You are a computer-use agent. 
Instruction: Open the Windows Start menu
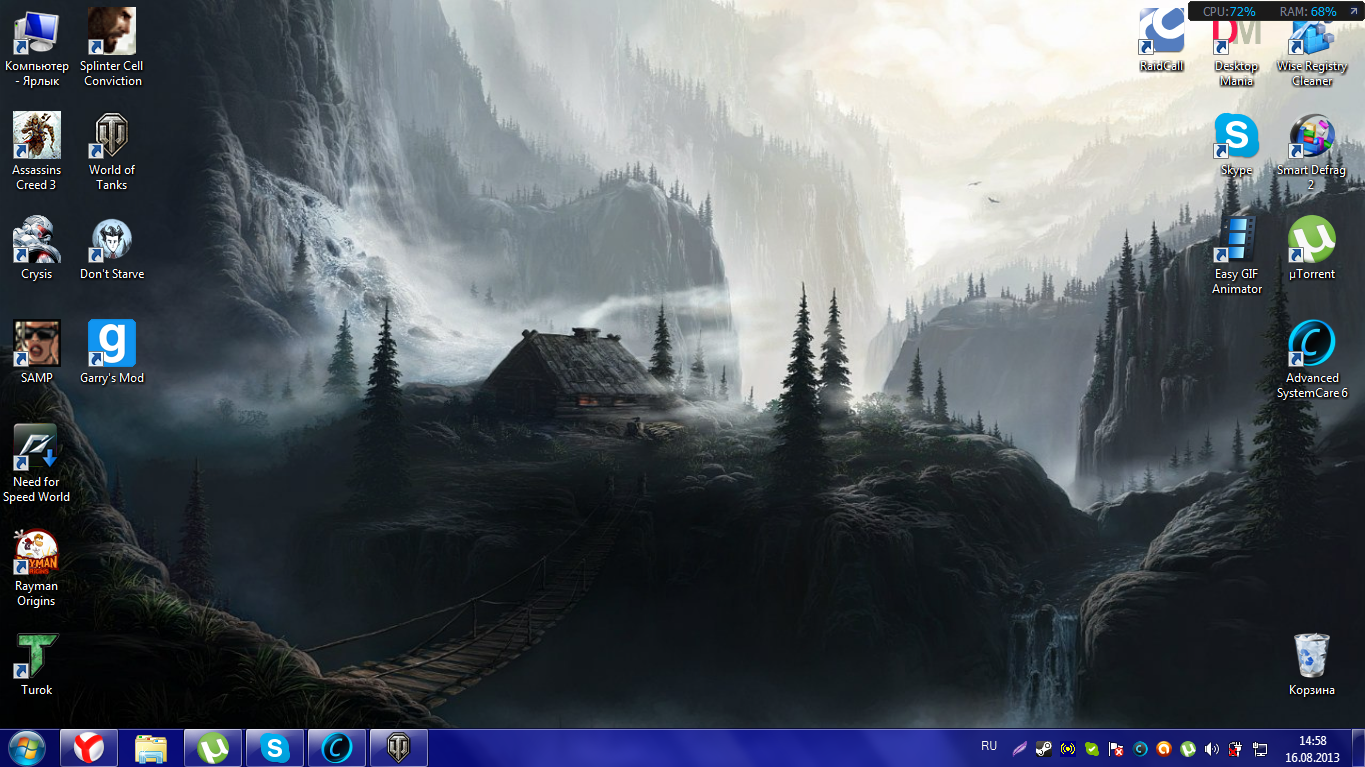coord(26,748)
